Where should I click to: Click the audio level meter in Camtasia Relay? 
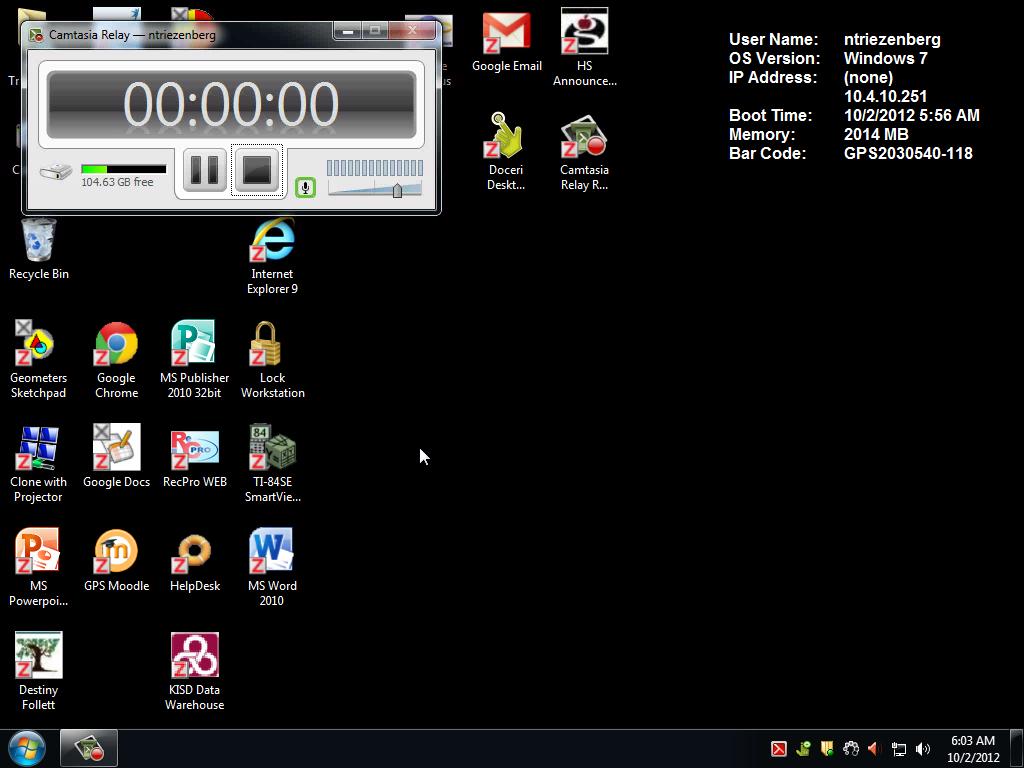(374, 168)
